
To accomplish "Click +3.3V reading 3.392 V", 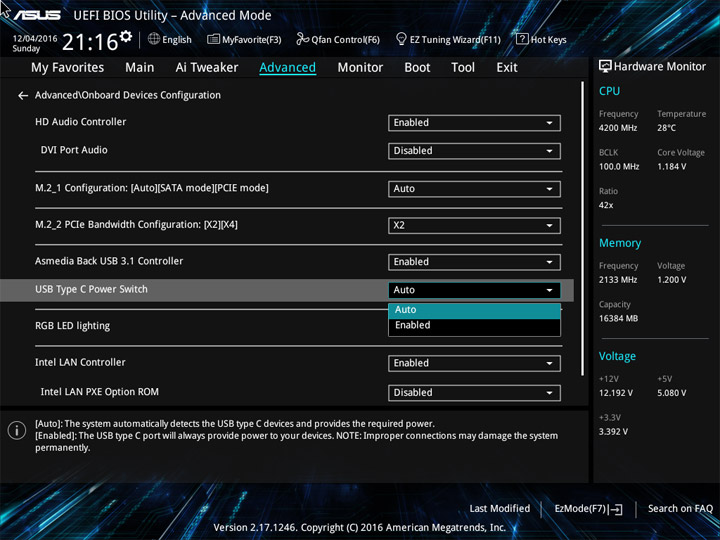I will pyautogui.click(x=613, y=432).
